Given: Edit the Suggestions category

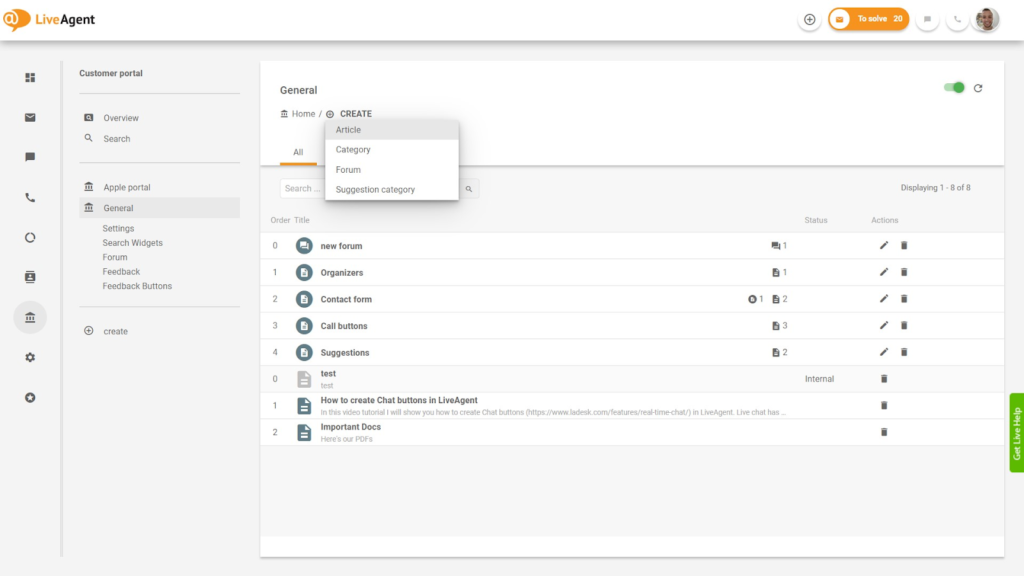Looking at the screenshot, I should (x=884, y=353).
